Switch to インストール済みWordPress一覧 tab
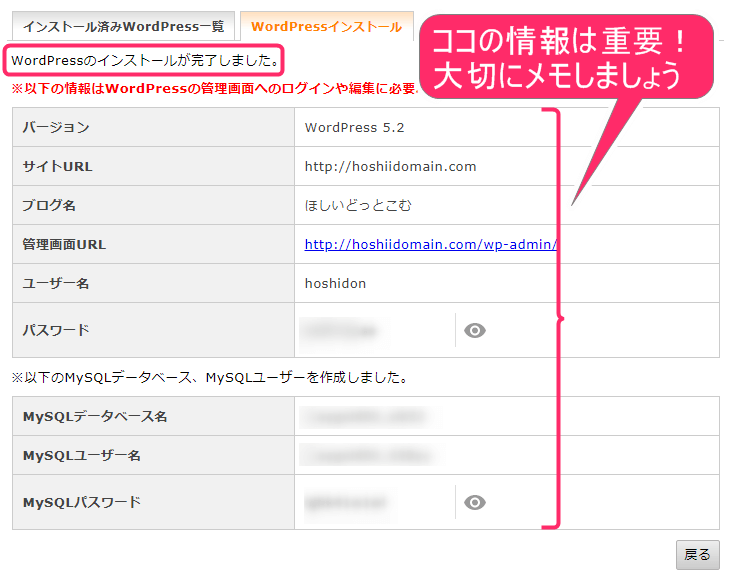 [x=123, y=27]
